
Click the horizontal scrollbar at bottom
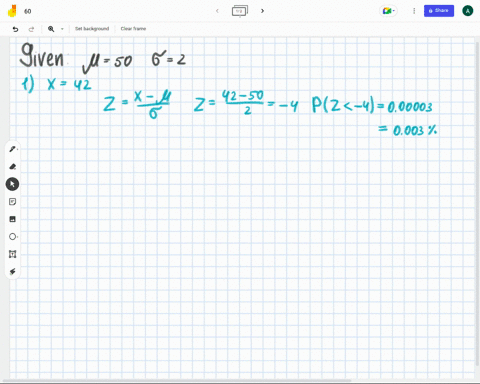pyautogui.click(x=177, y=381)
